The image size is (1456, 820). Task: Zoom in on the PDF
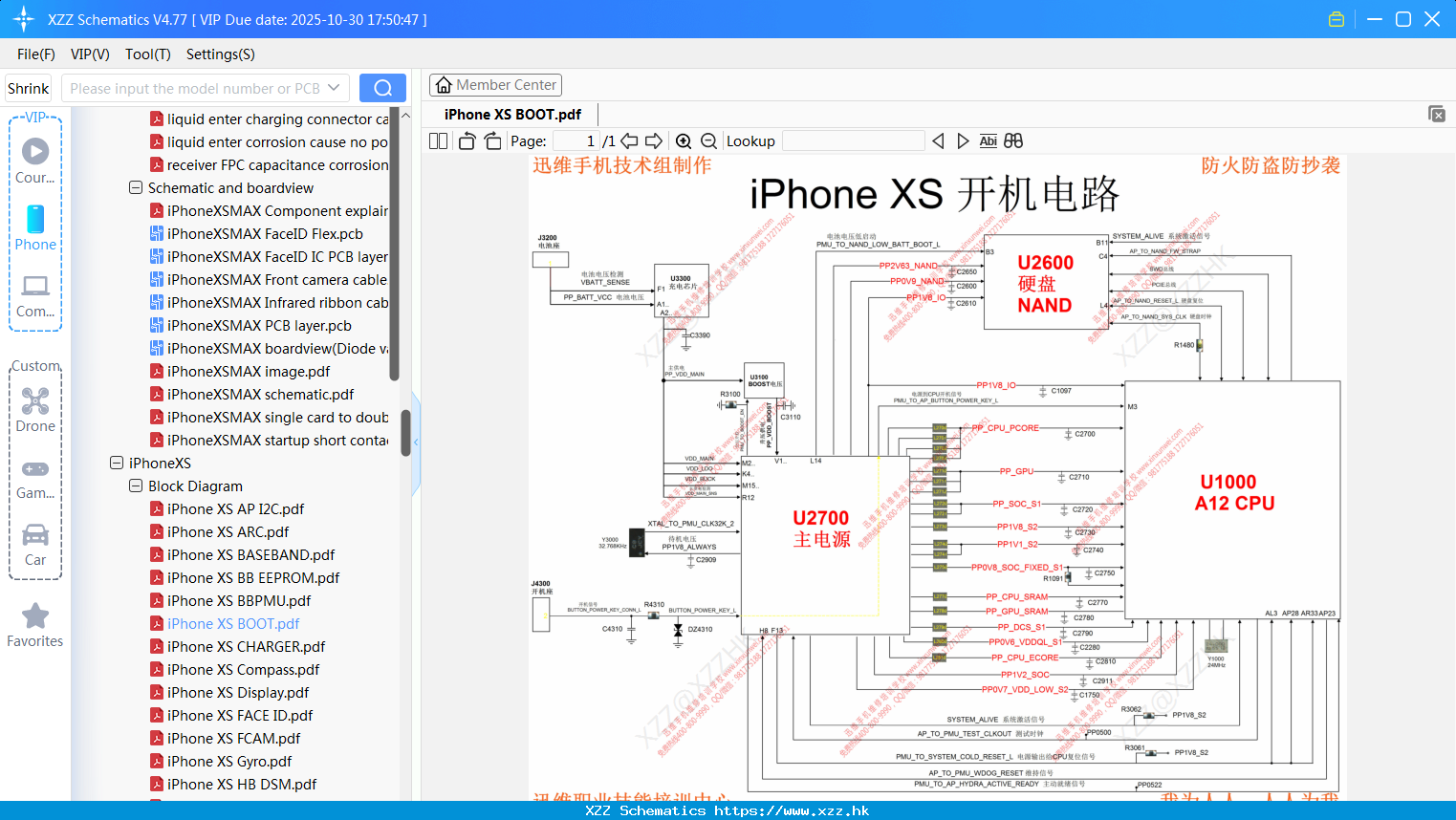tap(684, 140)
